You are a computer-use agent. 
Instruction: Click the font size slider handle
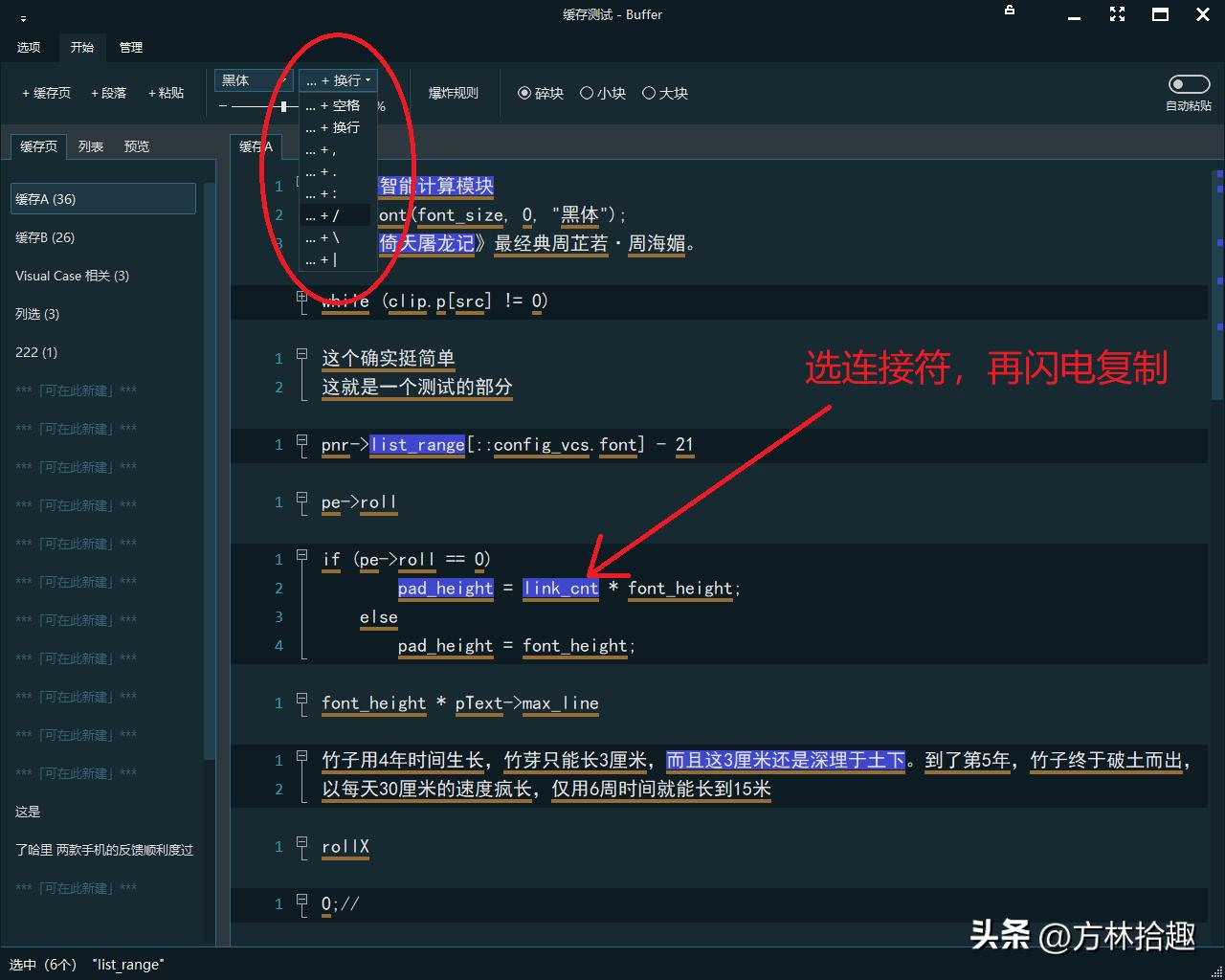coord(283,106)
